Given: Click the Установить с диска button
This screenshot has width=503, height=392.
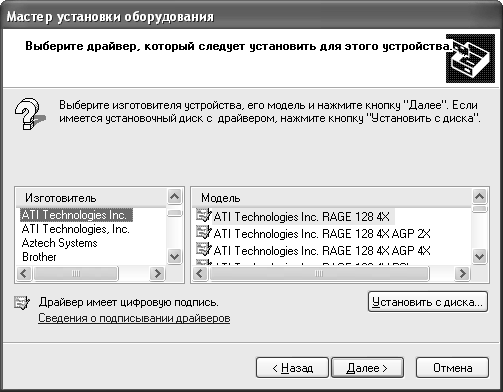Looking at the screenshot, I should (428, 302).
